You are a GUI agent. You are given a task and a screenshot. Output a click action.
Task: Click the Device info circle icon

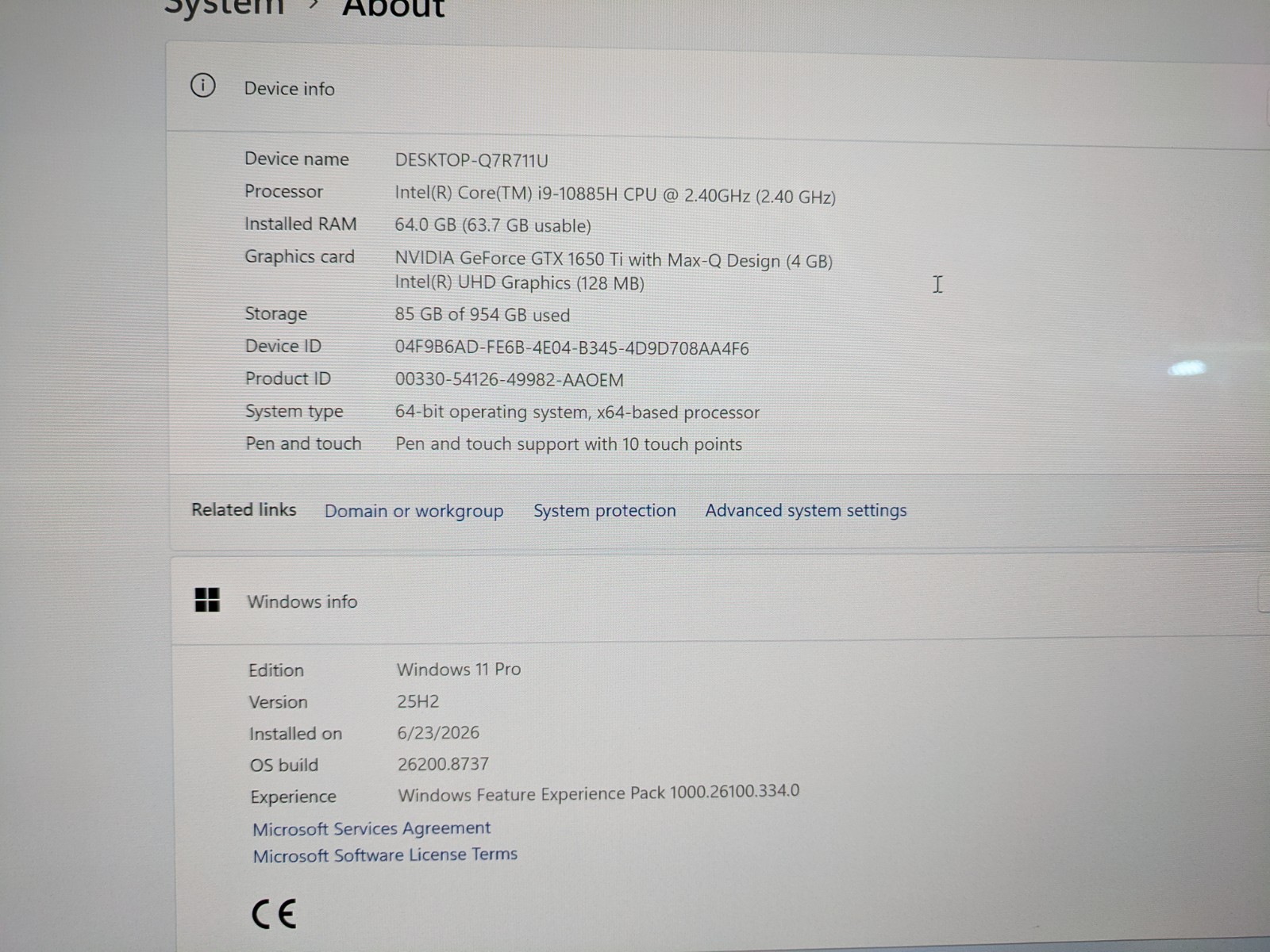202,85
